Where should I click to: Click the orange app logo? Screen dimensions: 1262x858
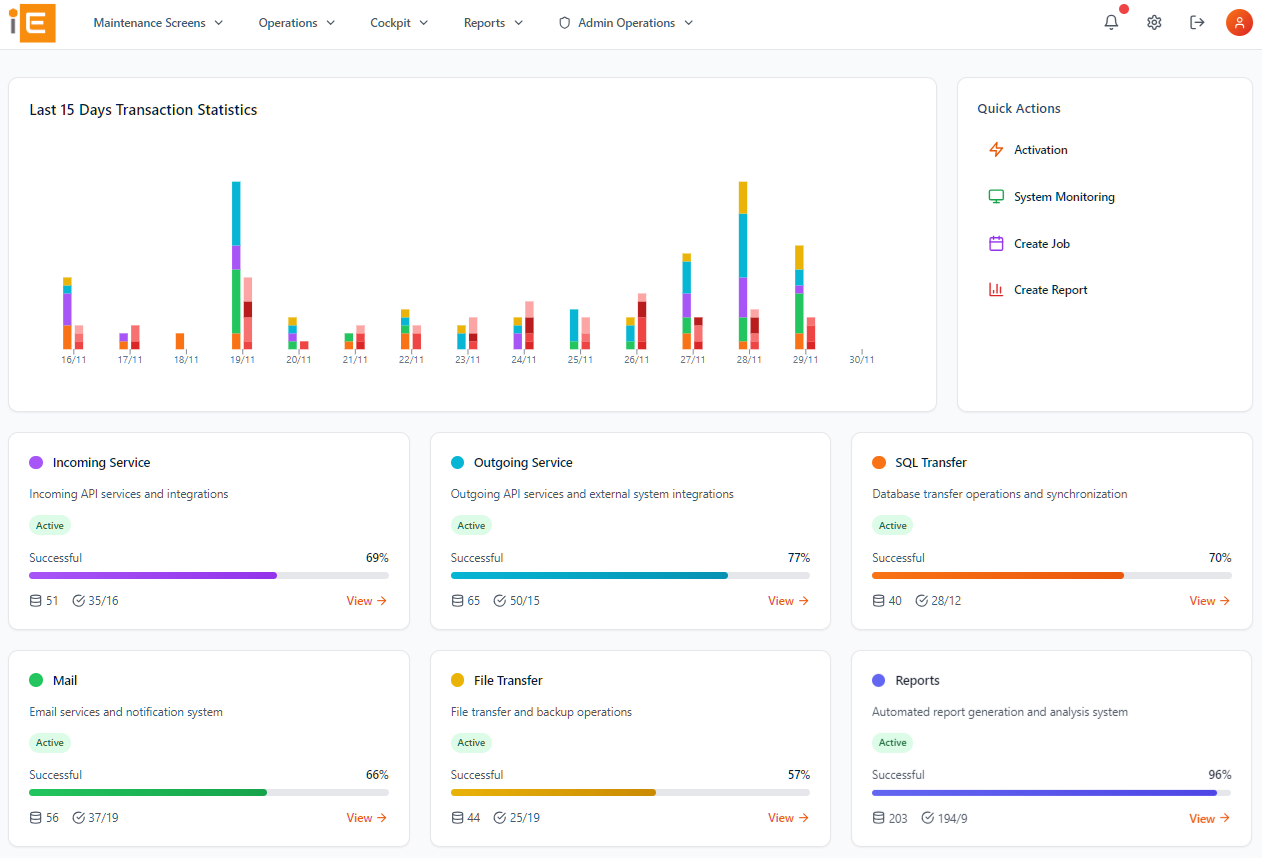tap(31, 22)
